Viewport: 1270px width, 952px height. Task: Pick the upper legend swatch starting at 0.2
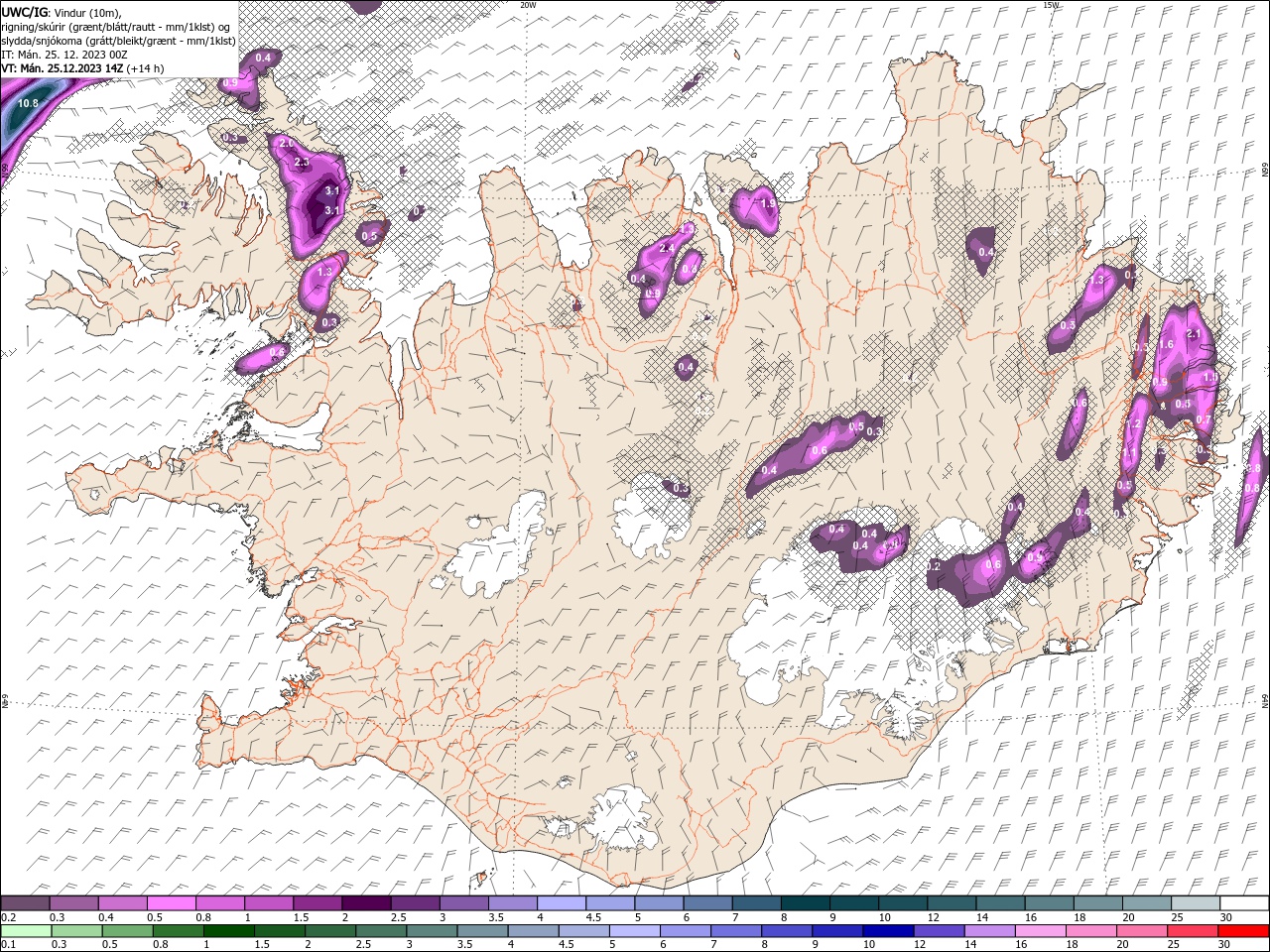coord(25,903)
